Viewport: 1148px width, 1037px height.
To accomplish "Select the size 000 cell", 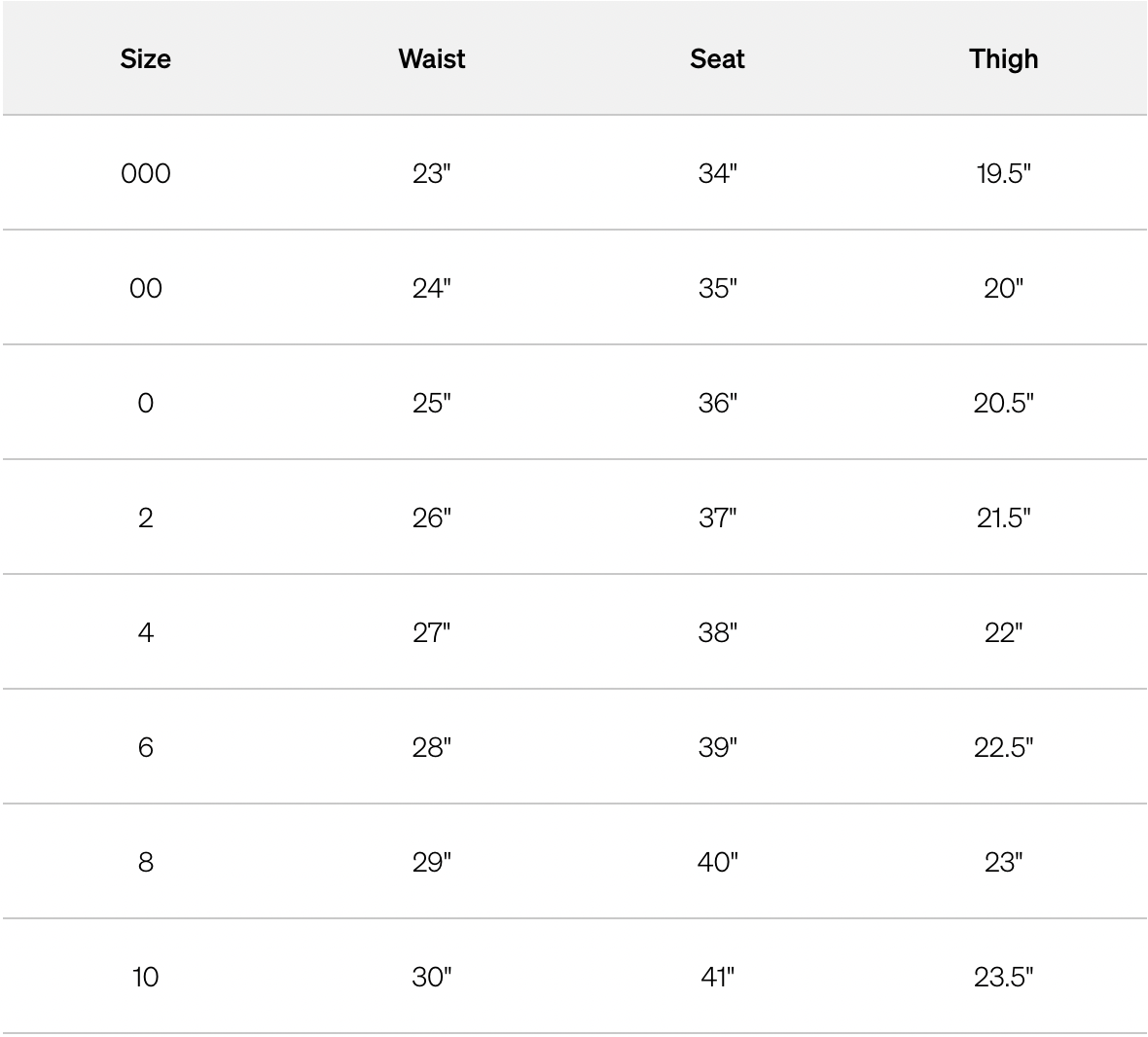I will pyautogui.click(x=146, y=174).
